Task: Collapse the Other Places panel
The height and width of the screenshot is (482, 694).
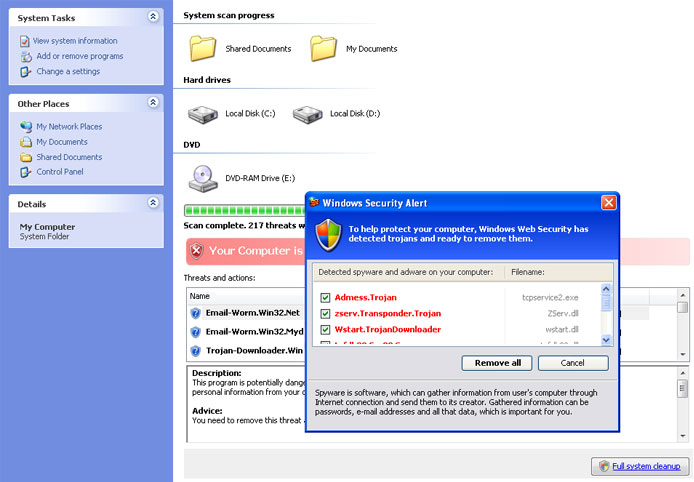Action: tap(153, 102)
